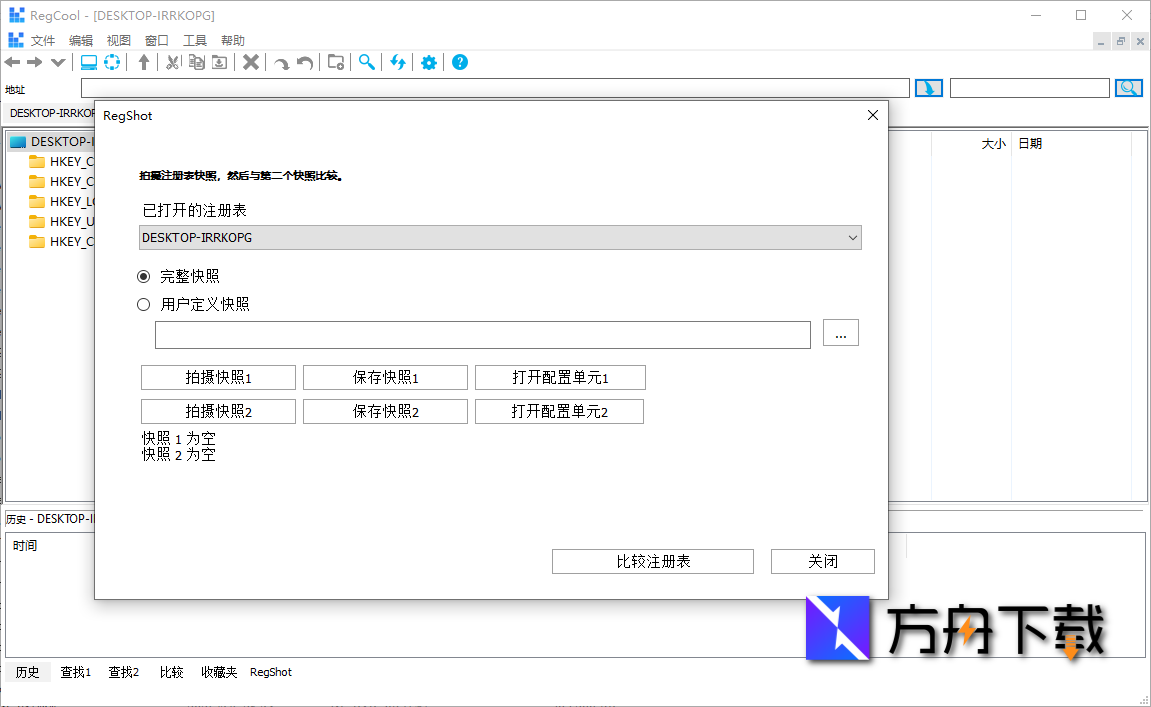Click the ... browse button next to snapshot path
1151x707 pixels.
tap(840, 333)
